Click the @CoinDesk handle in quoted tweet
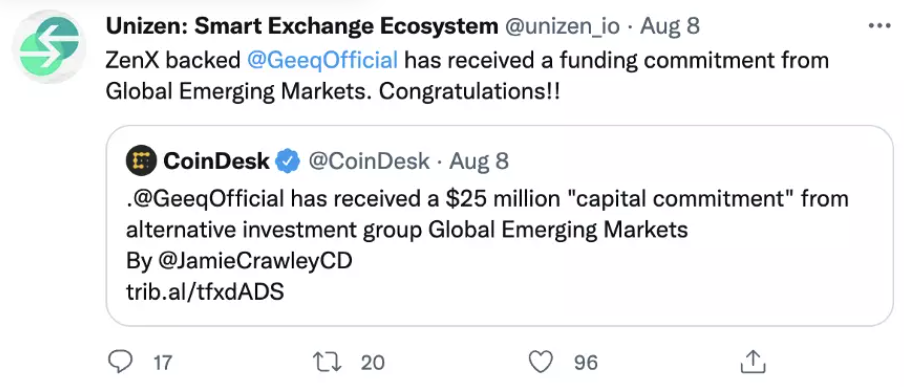Image resolution: width=904 pixels, height=387 pixels. [369, 161]
